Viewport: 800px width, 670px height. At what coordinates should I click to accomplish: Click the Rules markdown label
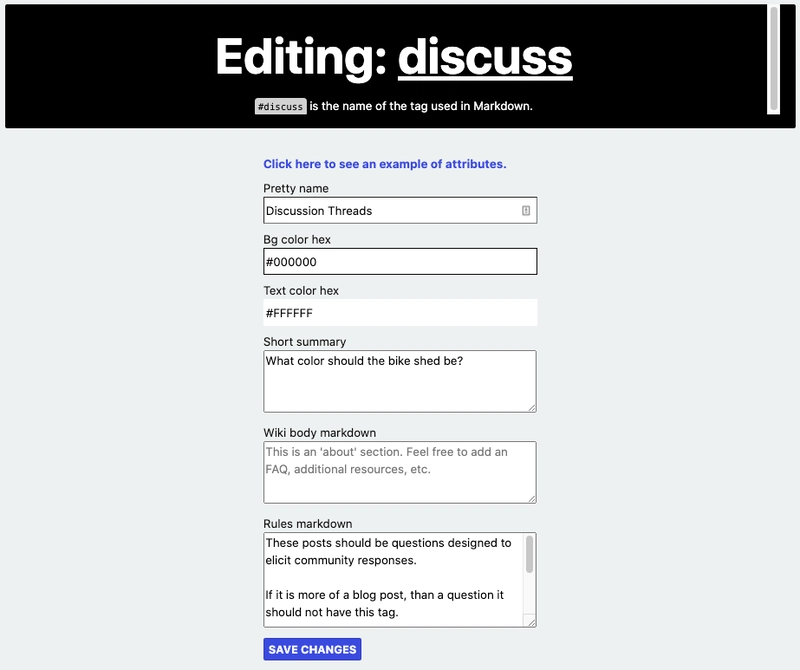[308, 524]
